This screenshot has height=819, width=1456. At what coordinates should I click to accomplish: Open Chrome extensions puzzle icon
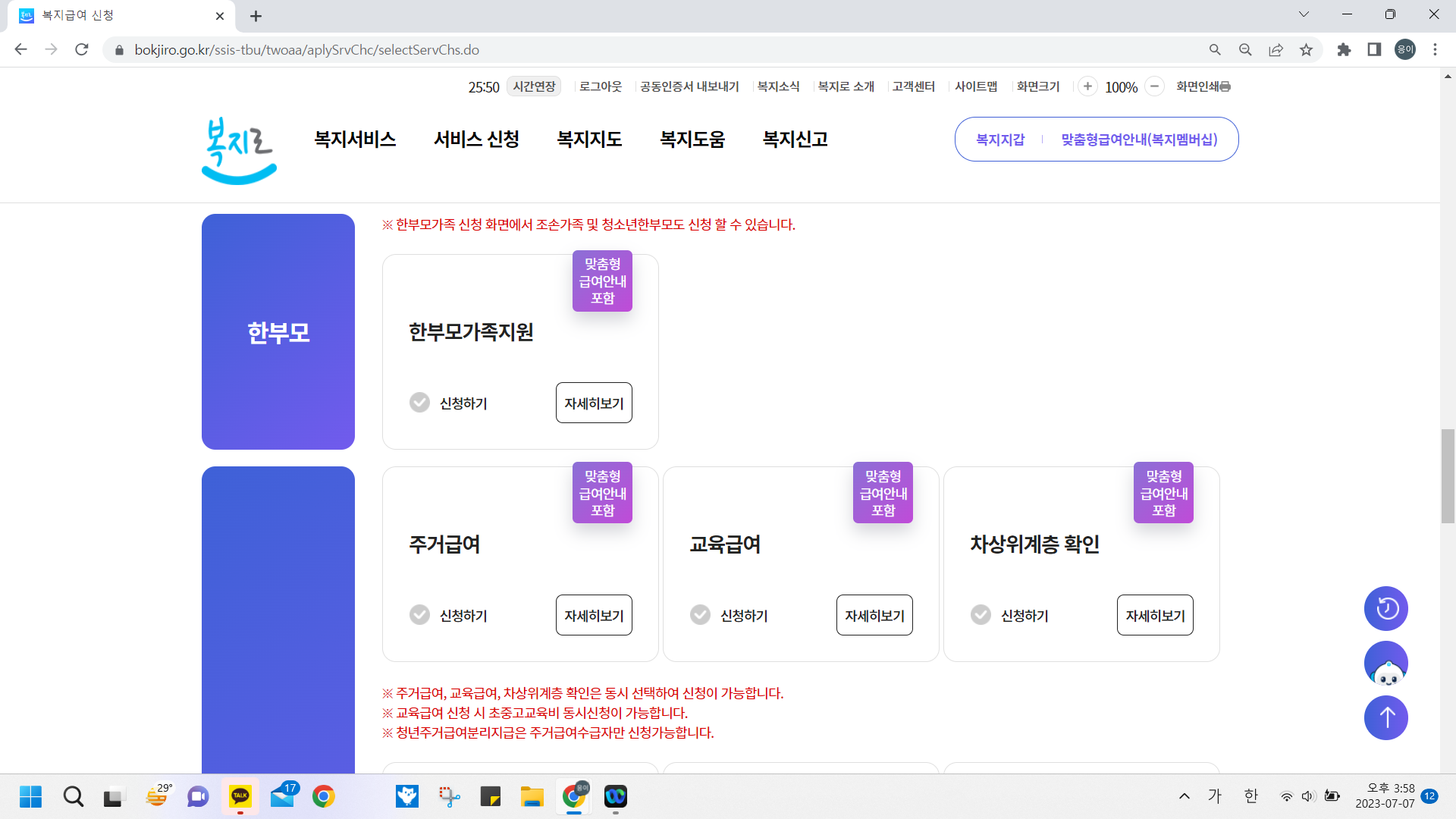[x=1344, y=49]
